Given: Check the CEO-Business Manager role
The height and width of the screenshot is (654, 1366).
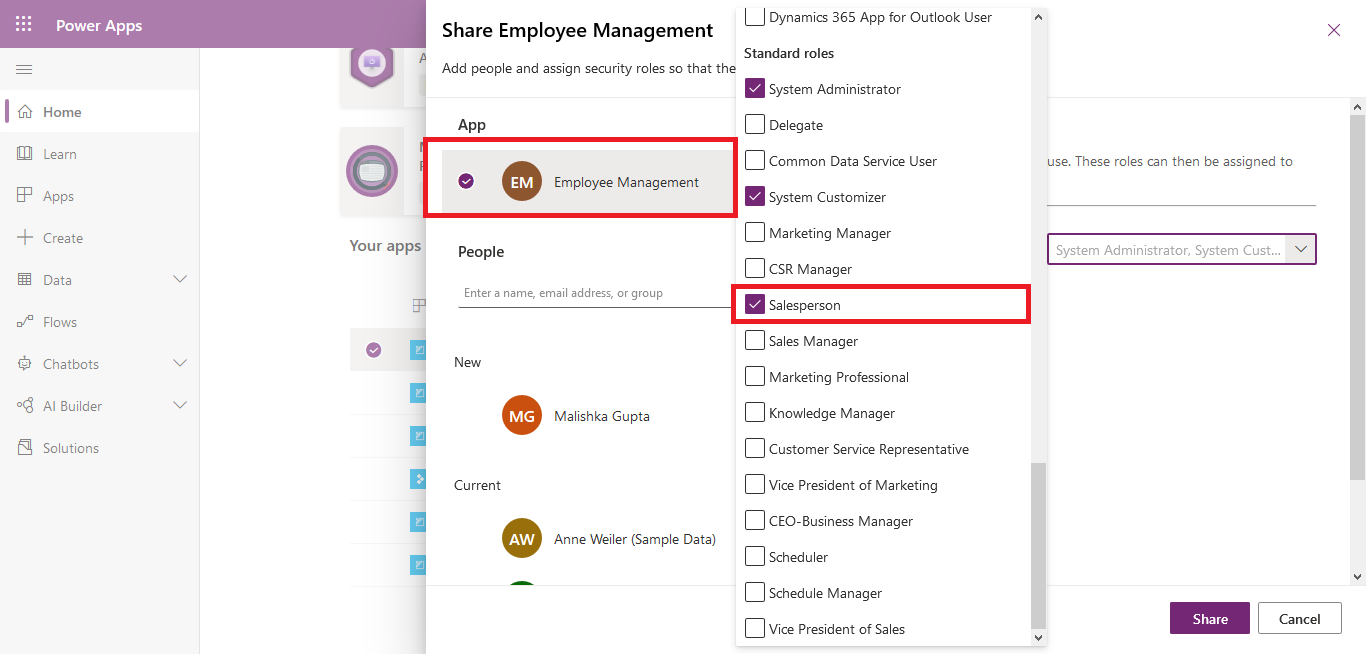Looking at the screenshot, I should [x=755, y=520].
